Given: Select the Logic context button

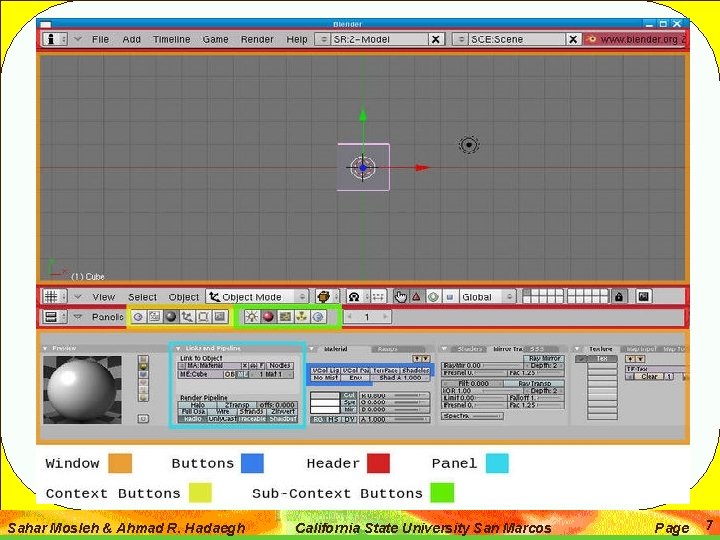Looking at the screenshot, I should (139, 317).
